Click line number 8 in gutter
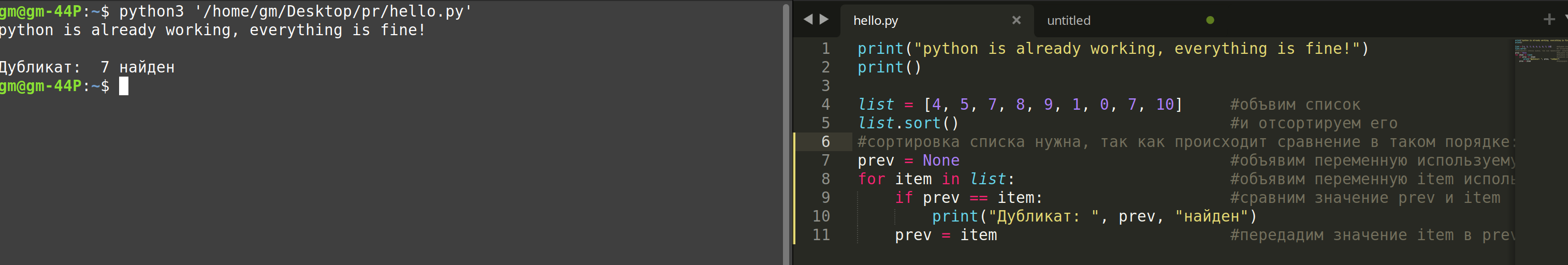Image resolution: width=1568 pixels, height=265 pixels. pyautogui.click(x=825, y=179)
